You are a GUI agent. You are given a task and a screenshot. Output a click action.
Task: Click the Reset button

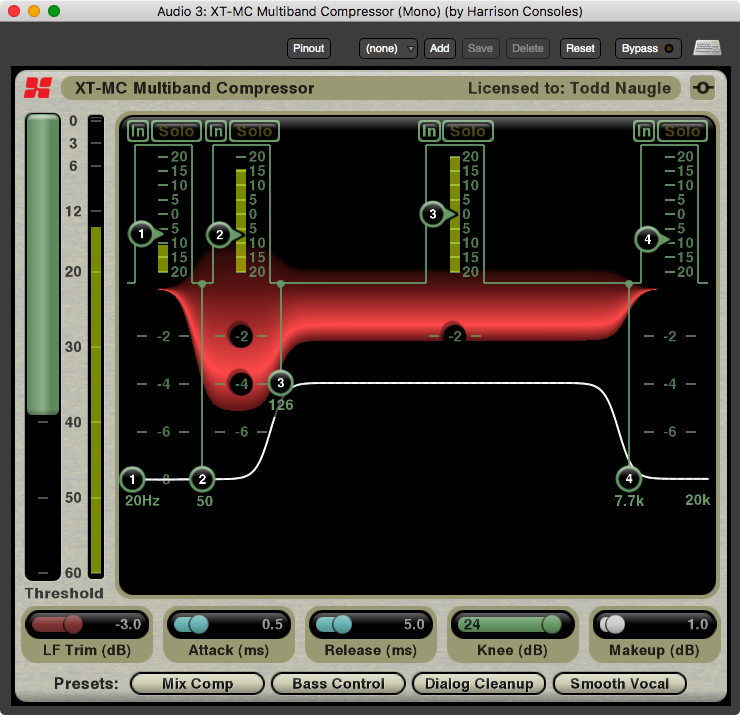[x=580, y=48]
